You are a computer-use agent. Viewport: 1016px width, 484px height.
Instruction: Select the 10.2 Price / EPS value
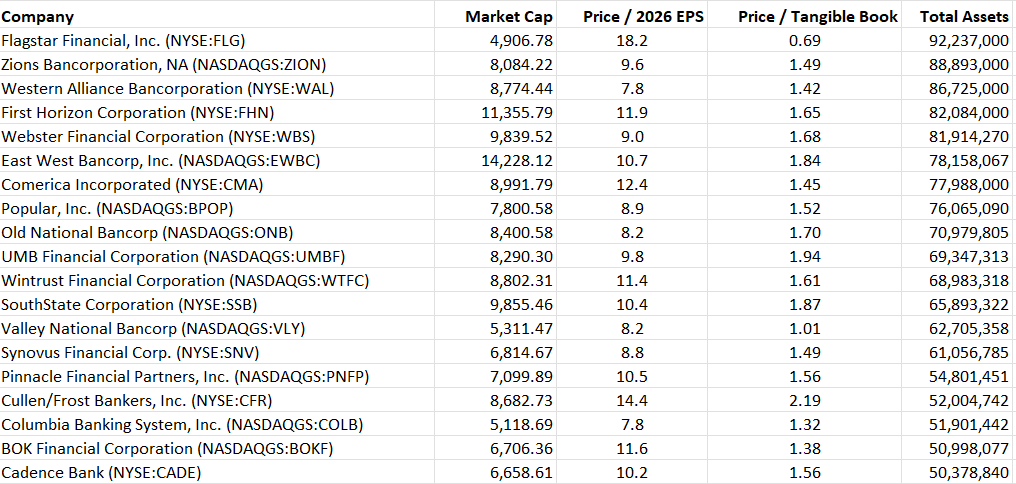[x=632, y=472]
